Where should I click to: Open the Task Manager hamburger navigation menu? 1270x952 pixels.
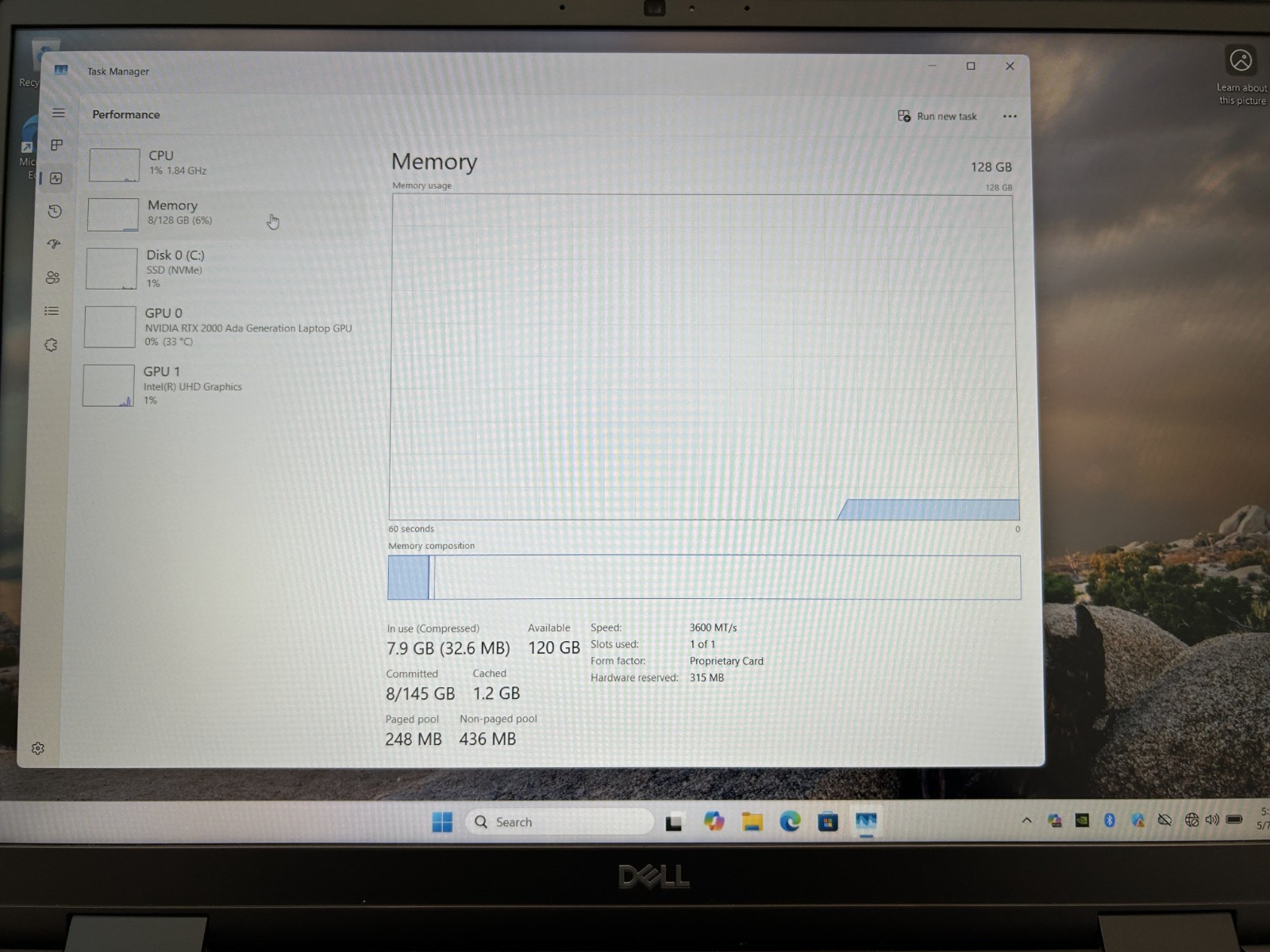[x=59, y=113]
